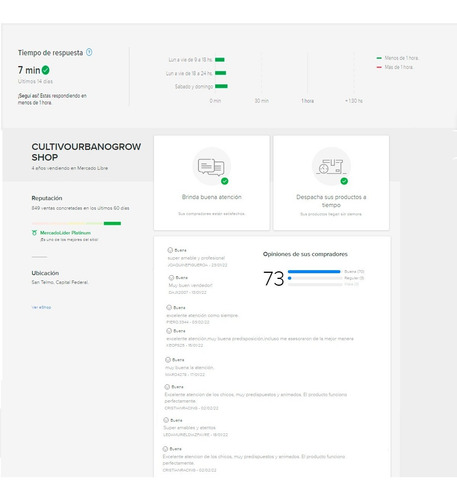The height and width of the screenshot is (500, 457).
Task: Click the Sábado y domingo green response bar
Action: pyautogui.click(x=221, y=86)
